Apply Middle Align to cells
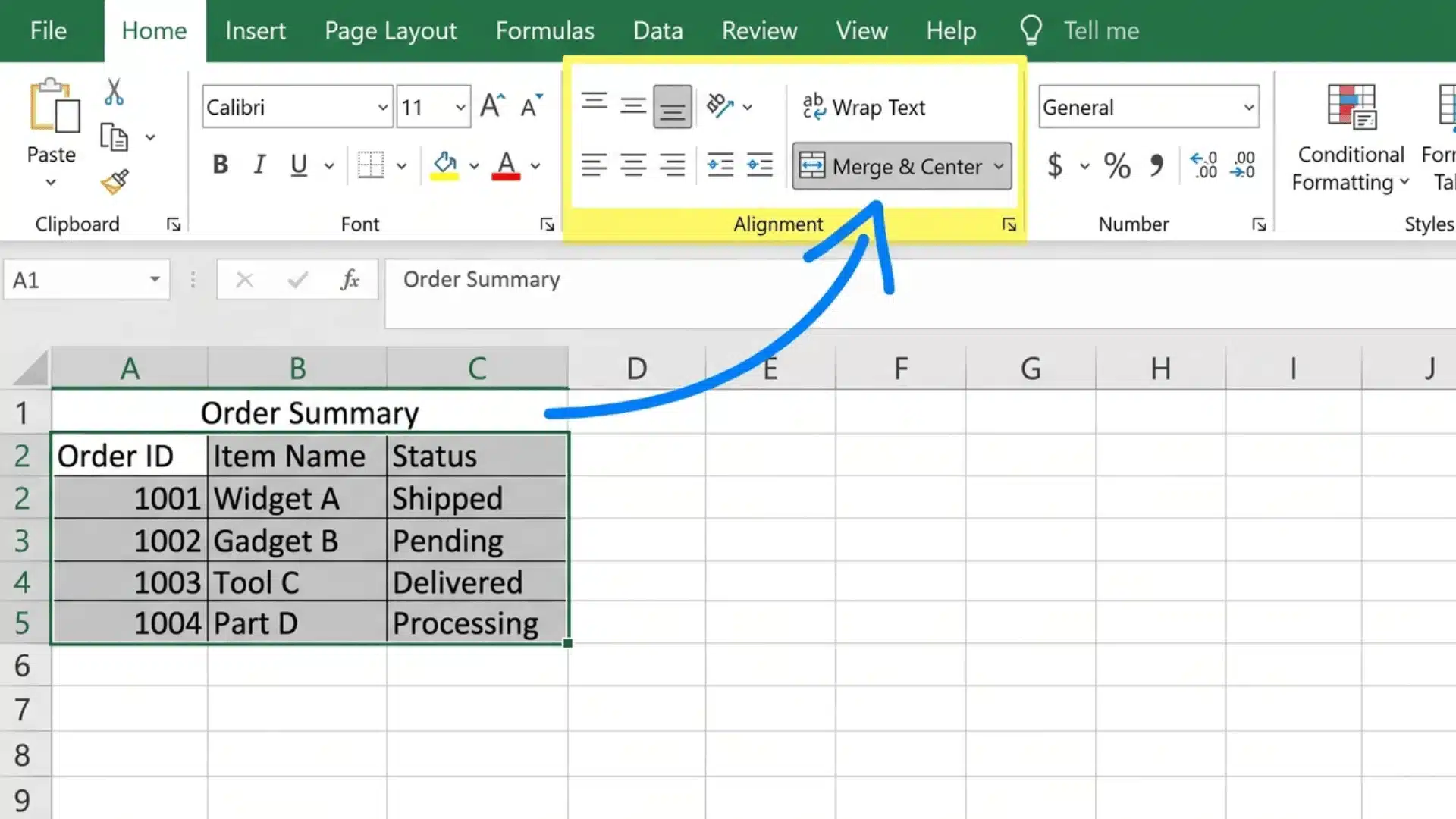Image resolution: width=1456 pixels, height=819 pixels. tap(633, 105)
